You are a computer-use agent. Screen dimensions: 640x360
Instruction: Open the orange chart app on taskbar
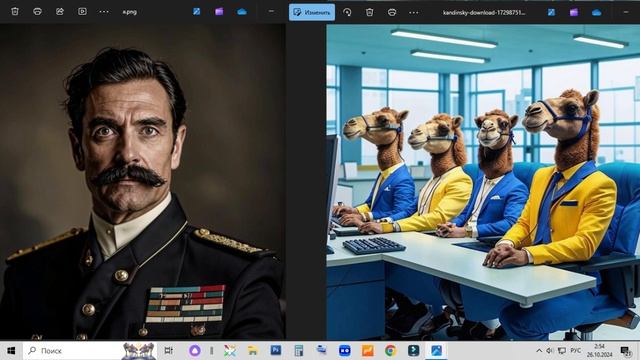click(368, 351)
